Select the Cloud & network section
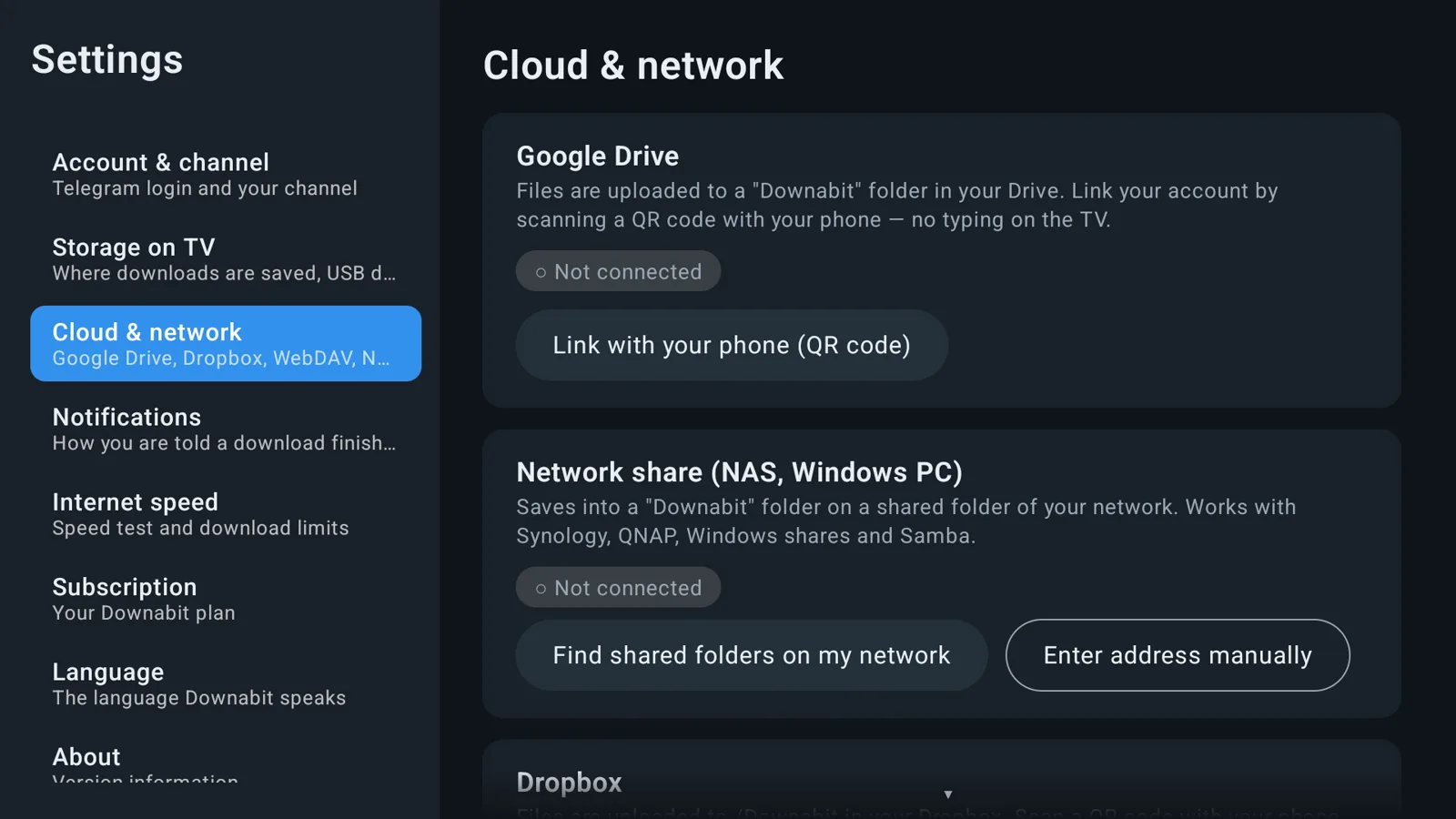 pyautogui.click(x=226, y=343)
